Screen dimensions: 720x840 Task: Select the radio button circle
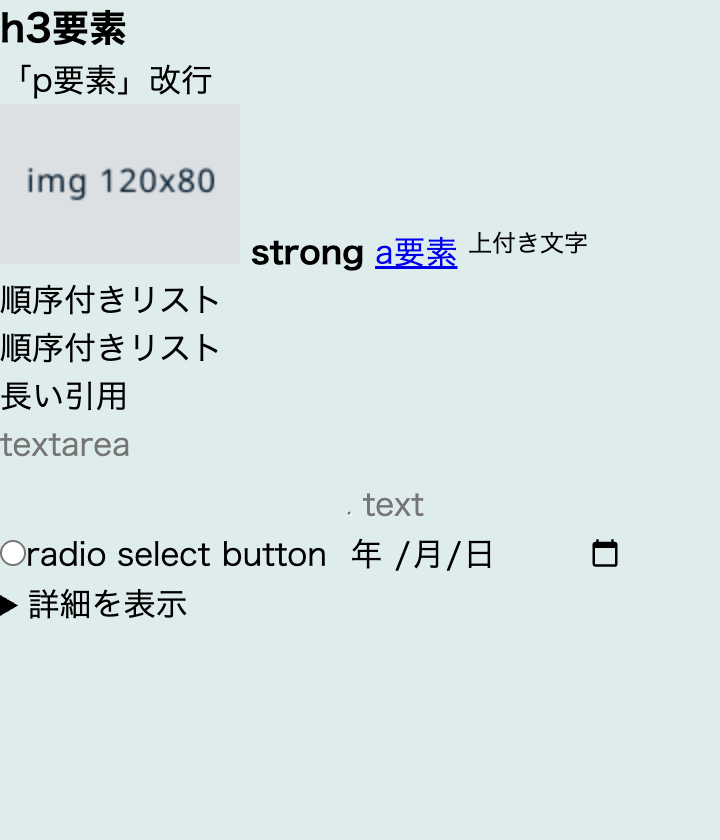tap(13, 553)
